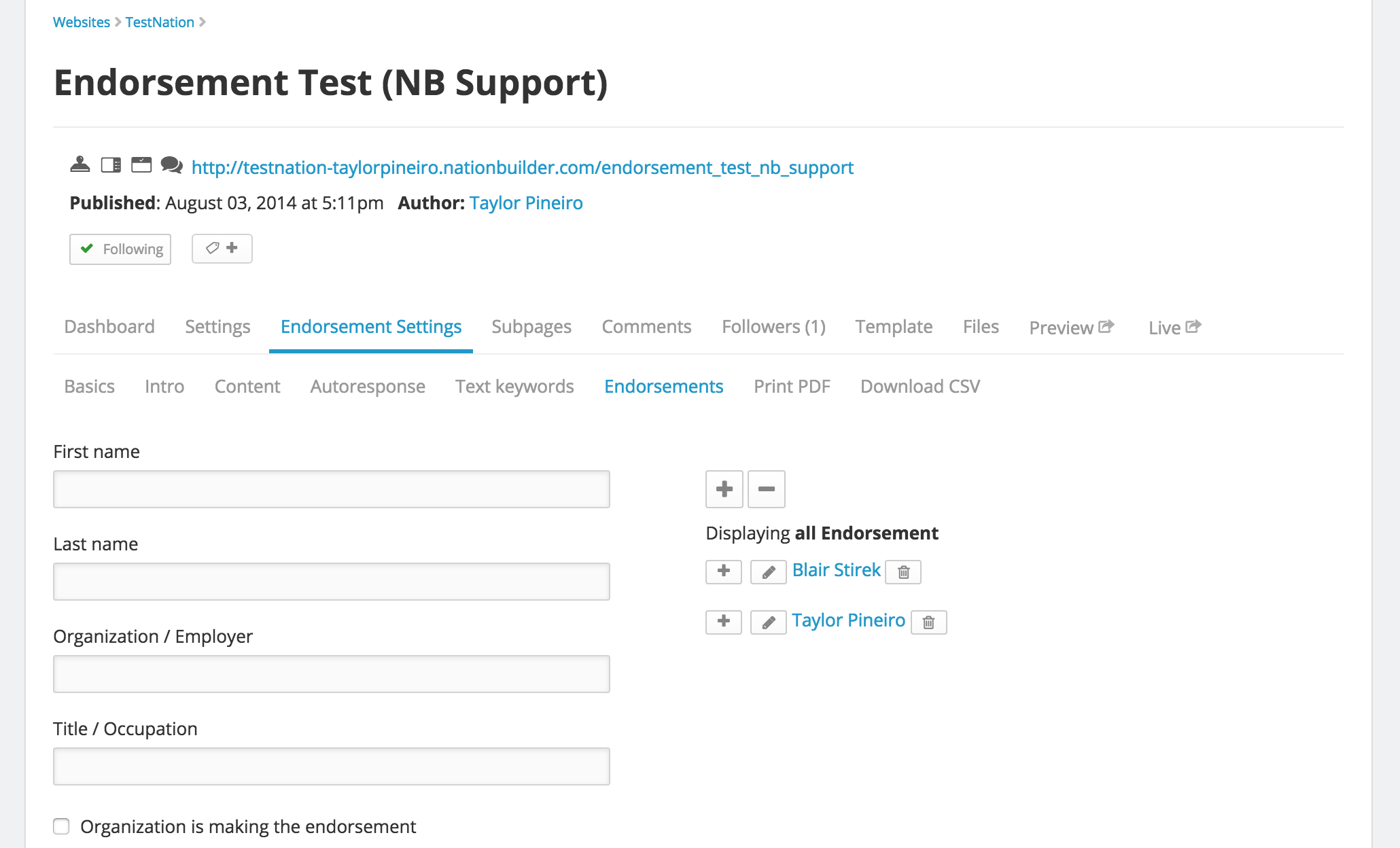Open the add tag button
This screenshot has width=1400, height=848.
coord(222,249)
